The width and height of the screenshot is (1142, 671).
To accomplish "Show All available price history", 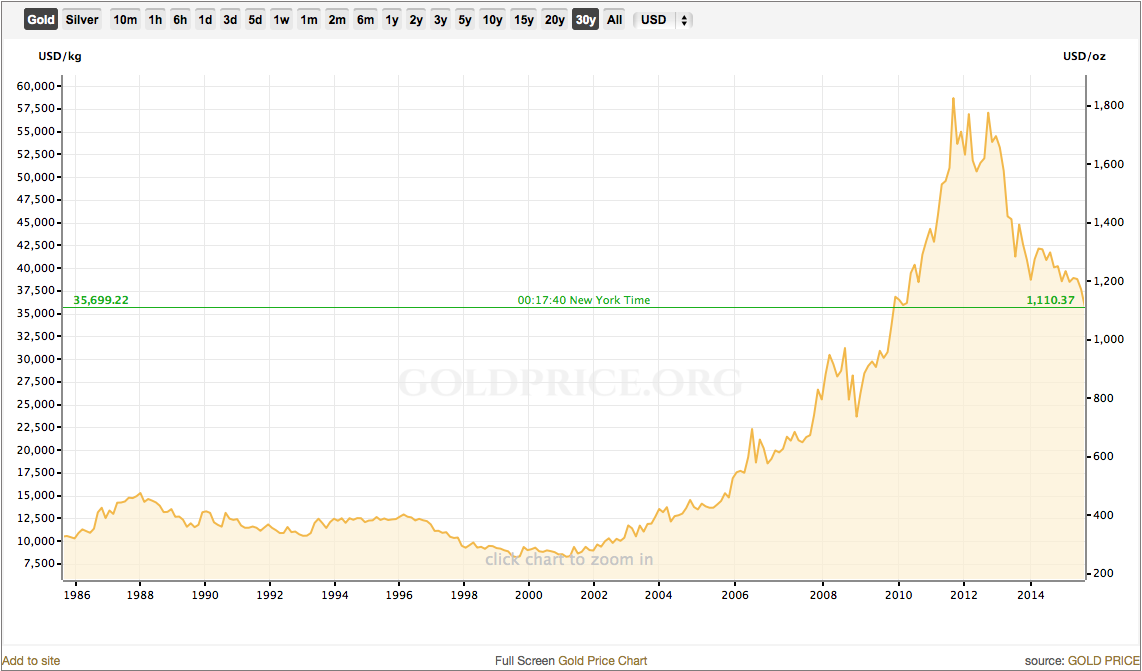I will coord(615,20).
